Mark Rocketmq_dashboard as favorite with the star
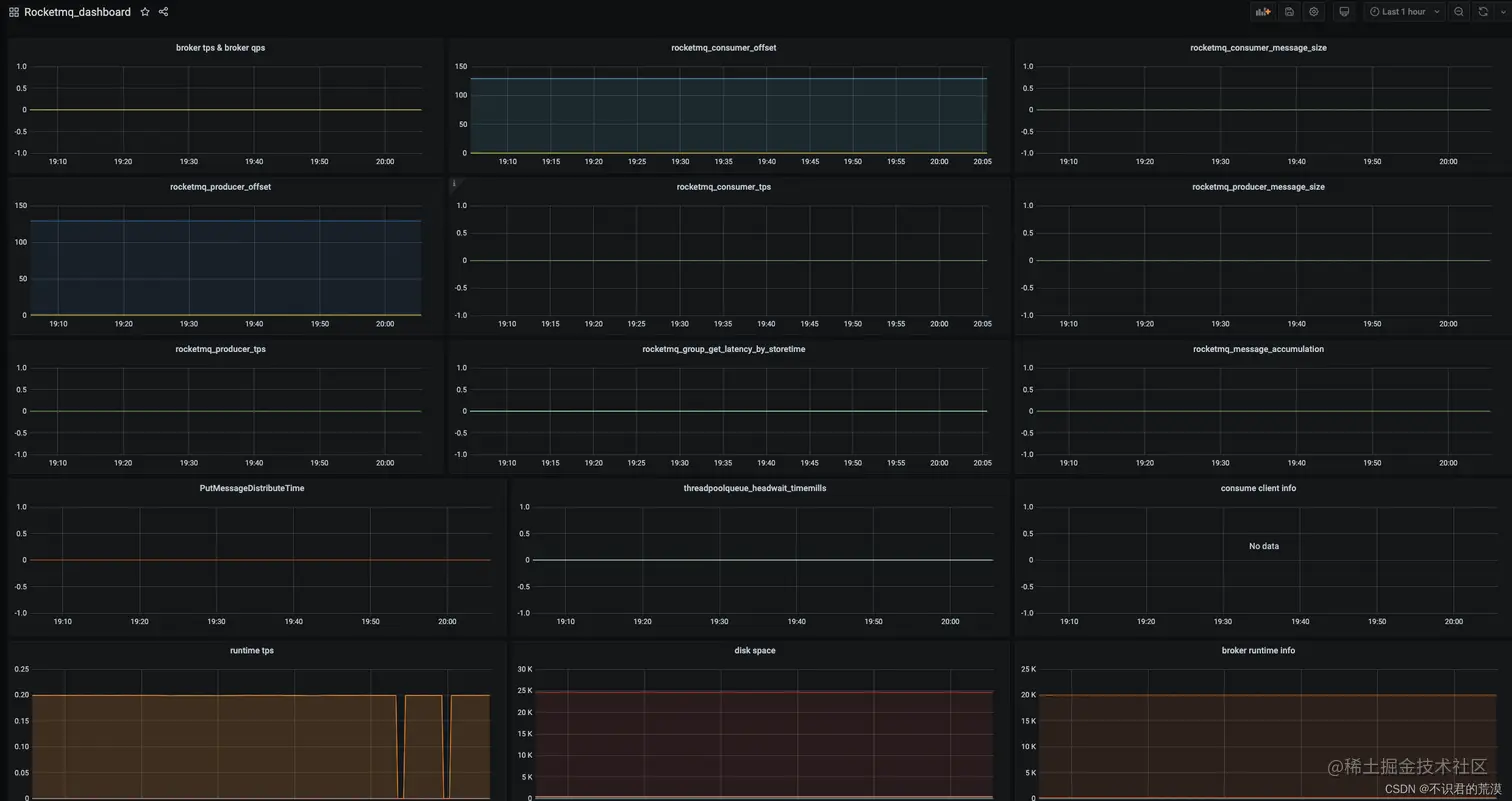The image size is (1512, 801). pos(145,12)
